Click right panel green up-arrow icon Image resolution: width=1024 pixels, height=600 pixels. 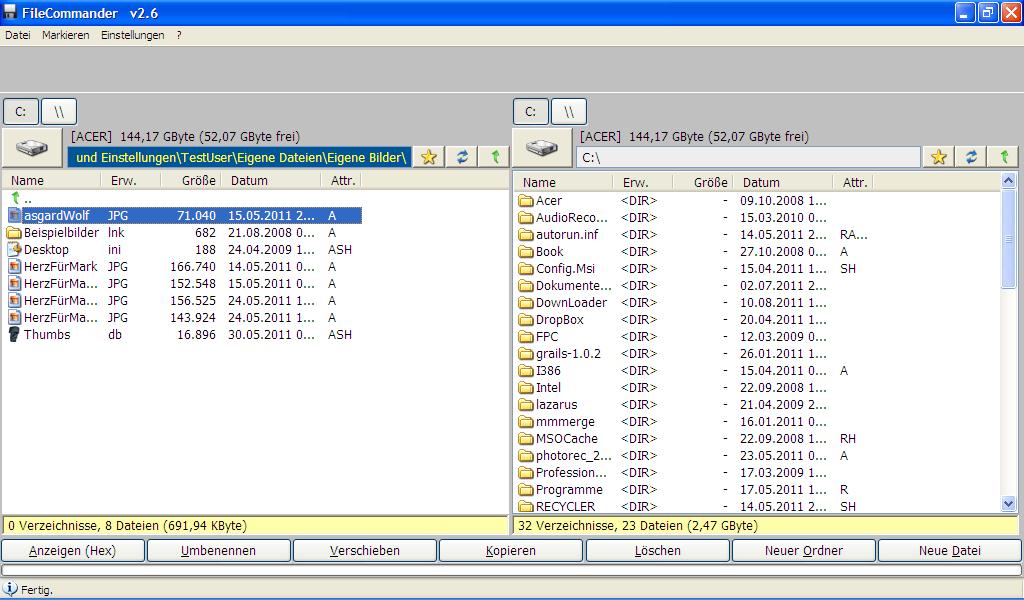pyautogui.click(x=1003, y=157)
